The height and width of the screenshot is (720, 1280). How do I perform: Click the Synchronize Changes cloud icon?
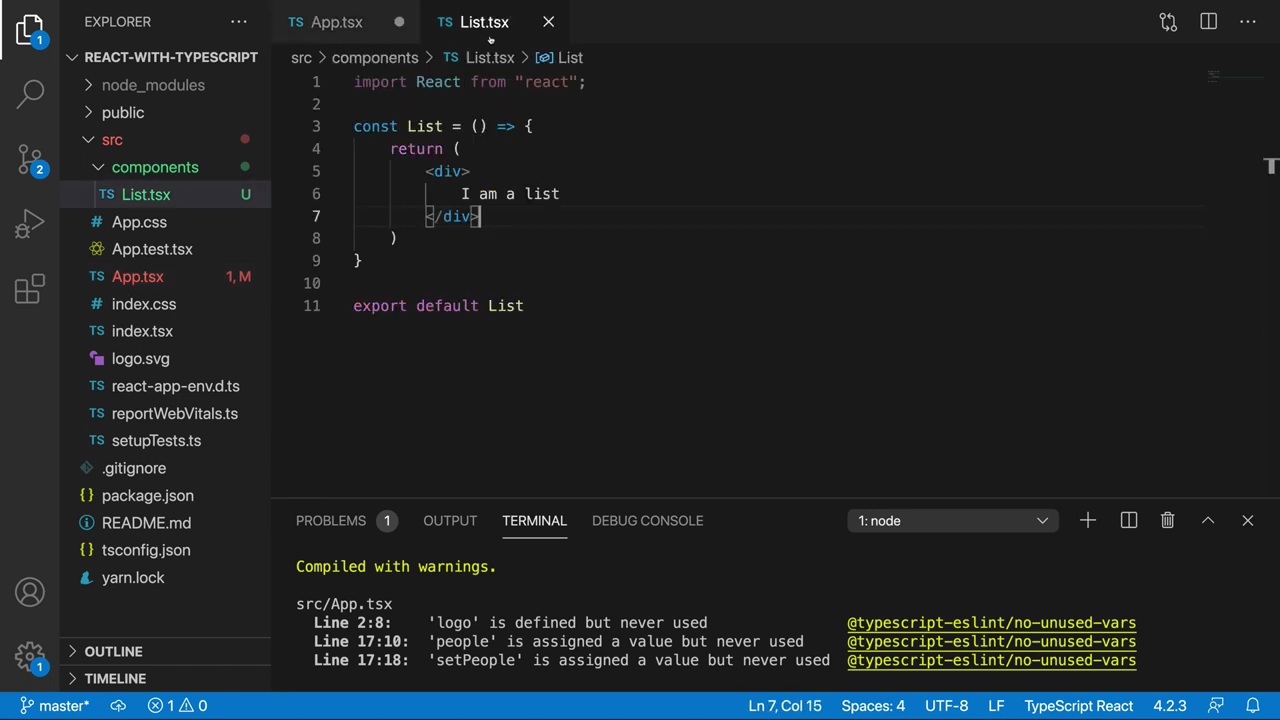pyautogui.click(x=118, y=705)
